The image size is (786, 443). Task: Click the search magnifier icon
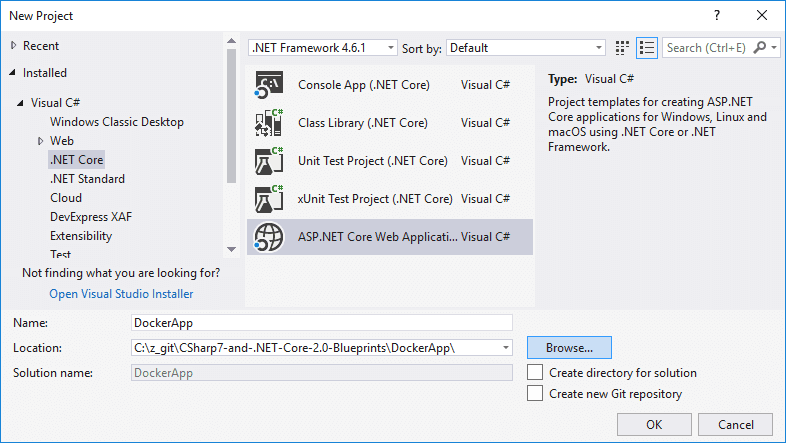click(x=760, y=48)
